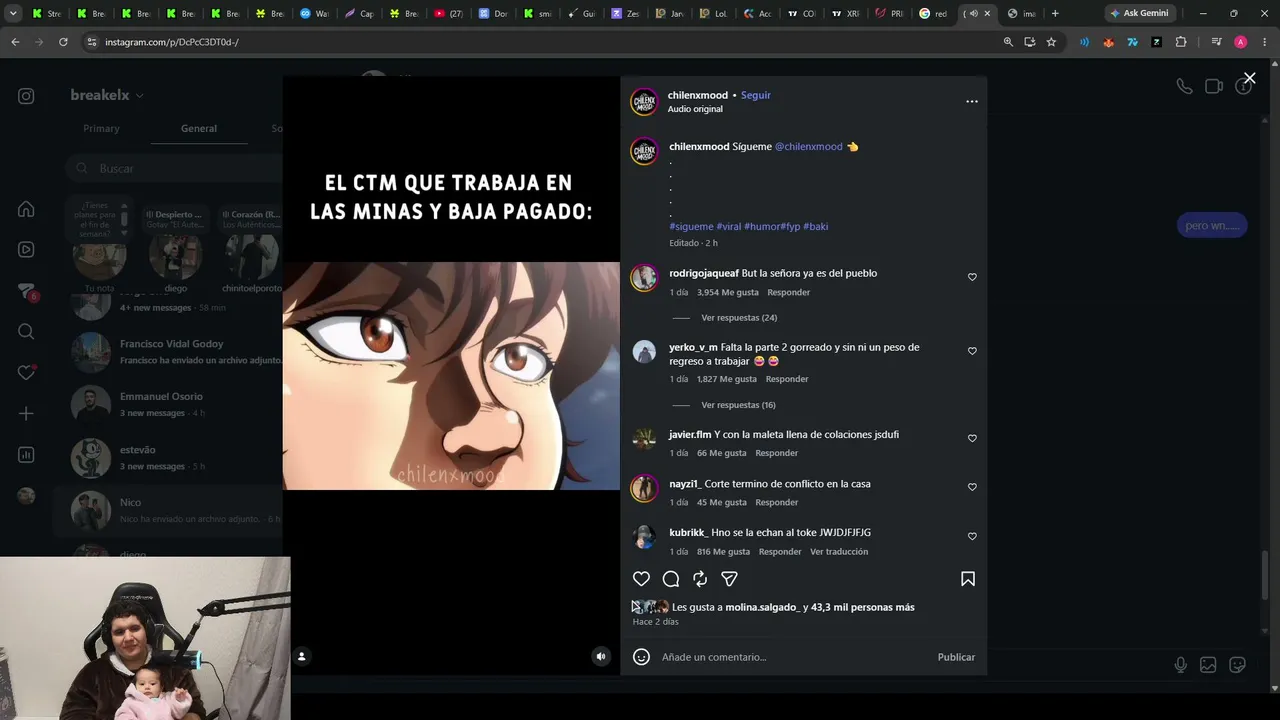1280x720 pixels.
Task: Like javier.flm's comment
Action: point(972,438)
